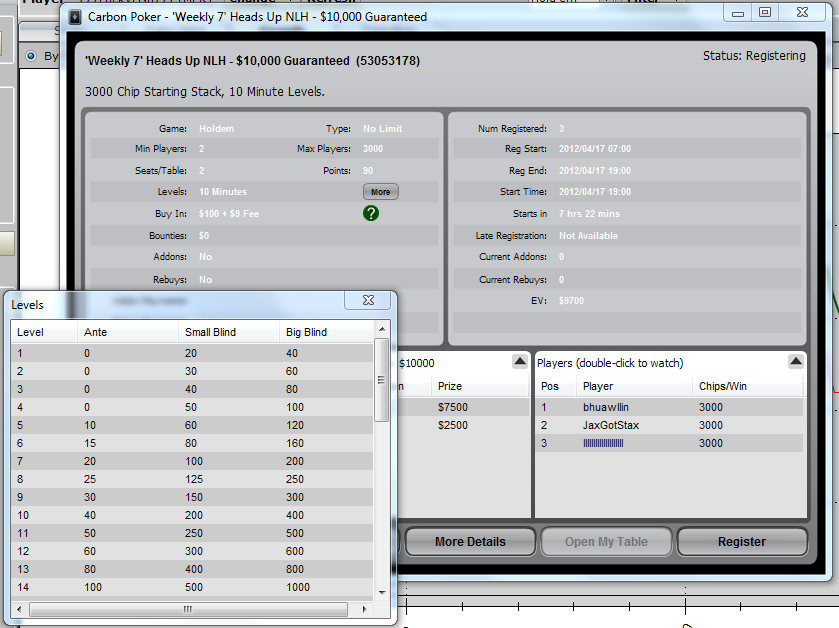Click the Levels list scroll down arrow
Image resolution: width=839 pixels, height=628 pixels.
(x=382, y=592)
